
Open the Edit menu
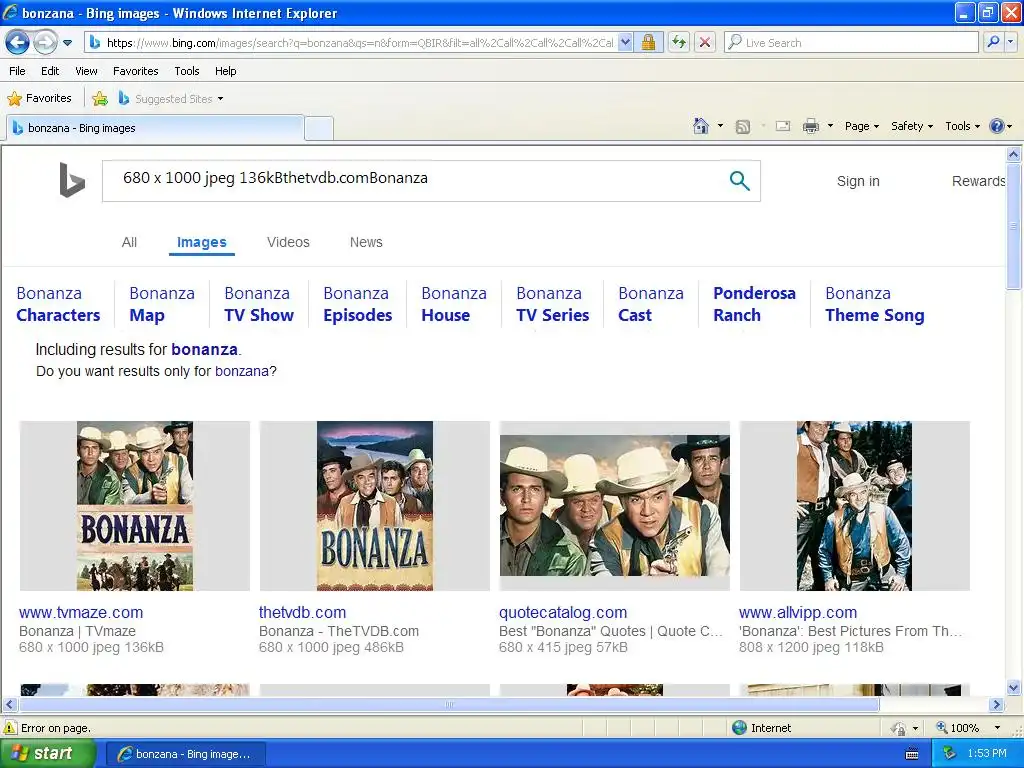click(x=50, y=71)
